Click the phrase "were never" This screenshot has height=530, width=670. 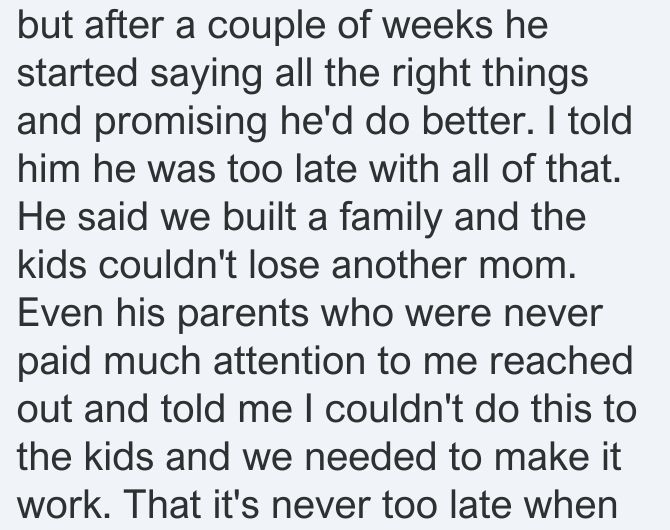pyautogui.click(x=504, y=314)
